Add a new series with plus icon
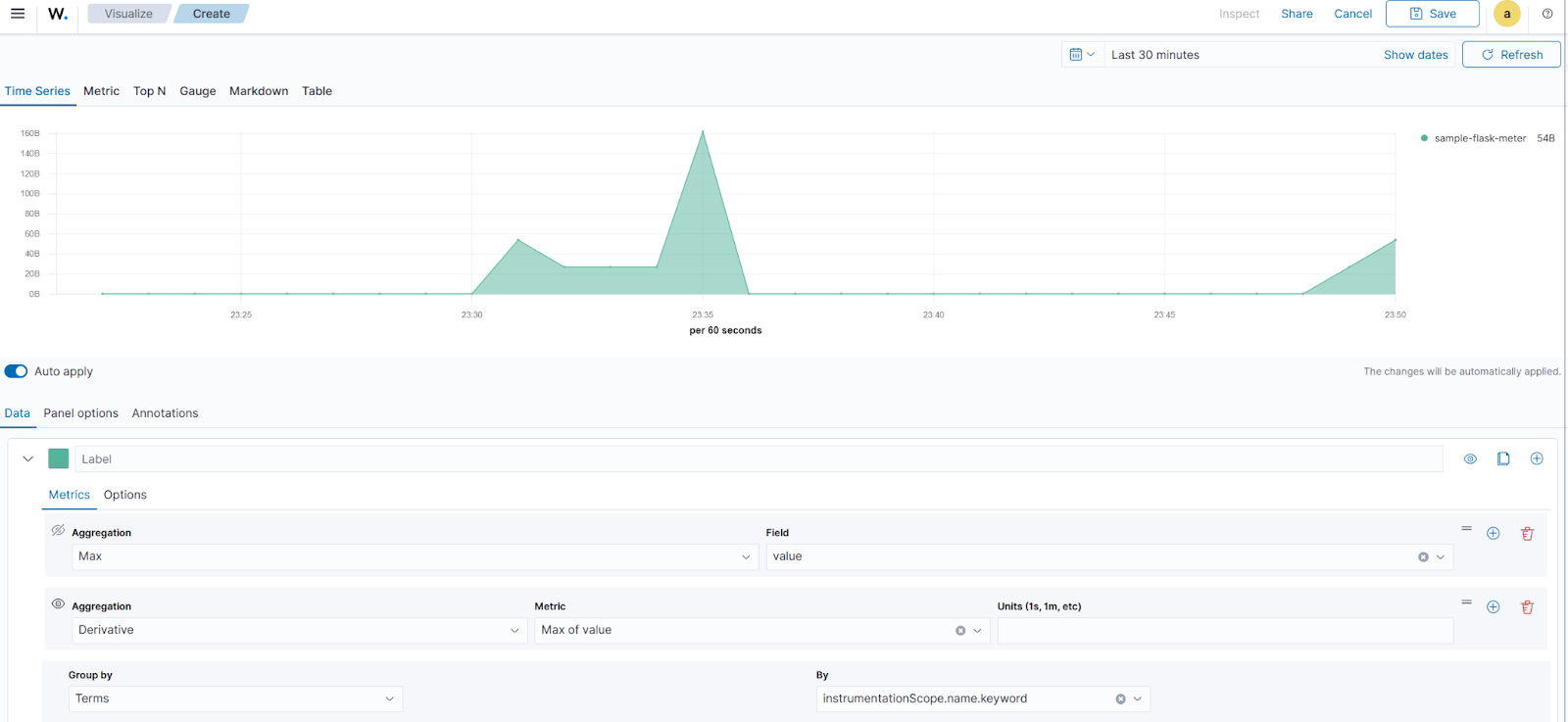This screenshot has height=722, width=1568. tap(1537, 458)
